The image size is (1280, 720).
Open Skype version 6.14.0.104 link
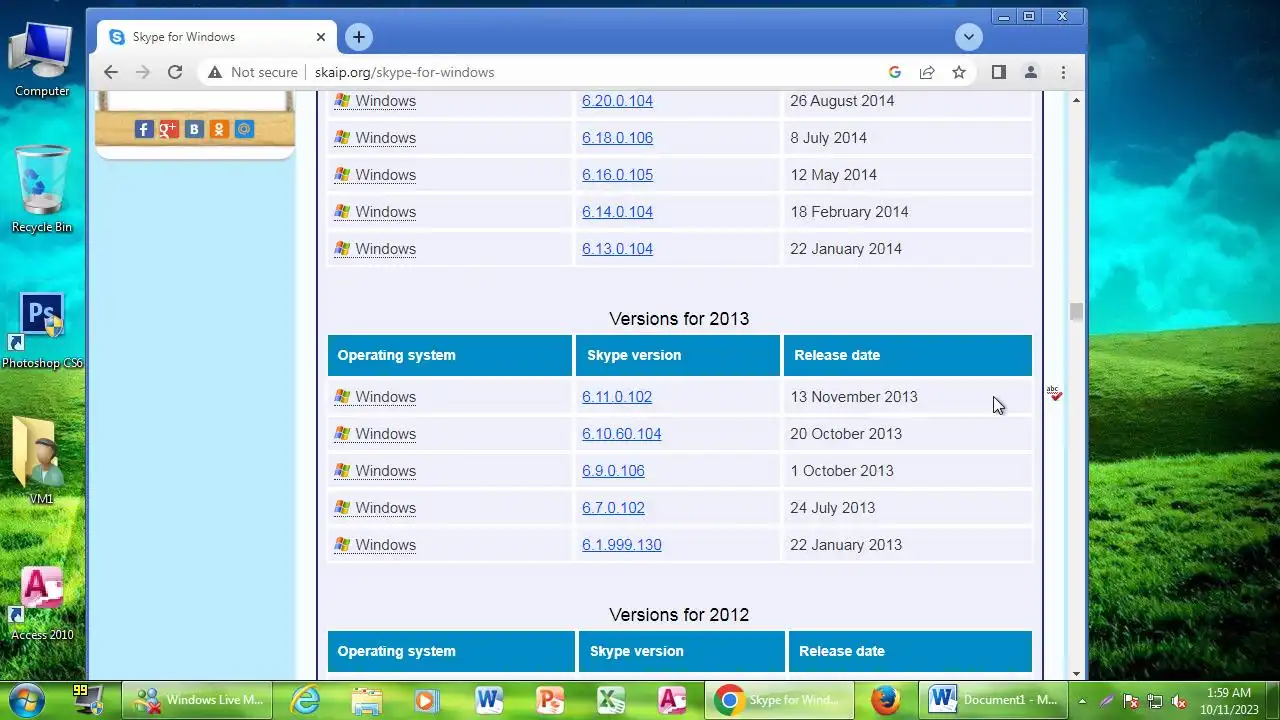click(x=617, y=212)
